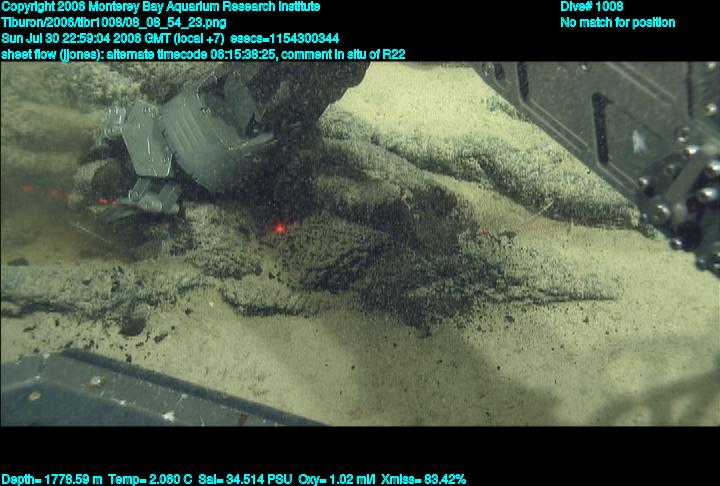Click the Monterey Bay Aquarium copyright text
Image resolution: width=720 pixels, height=486 pixels.
point(160,7)
